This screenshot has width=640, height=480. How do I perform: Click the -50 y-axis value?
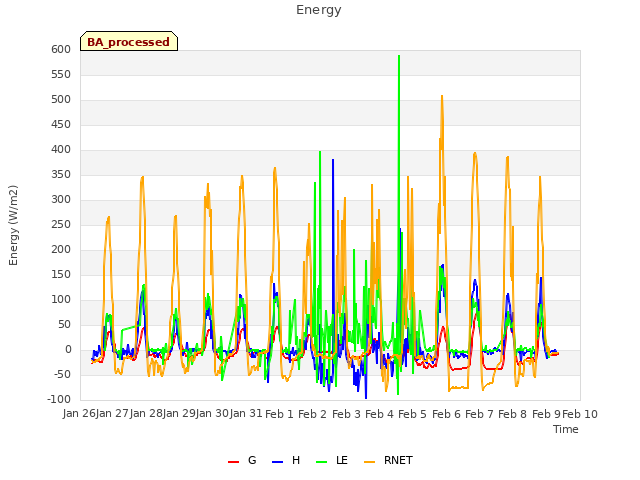[x=61, y=374]
